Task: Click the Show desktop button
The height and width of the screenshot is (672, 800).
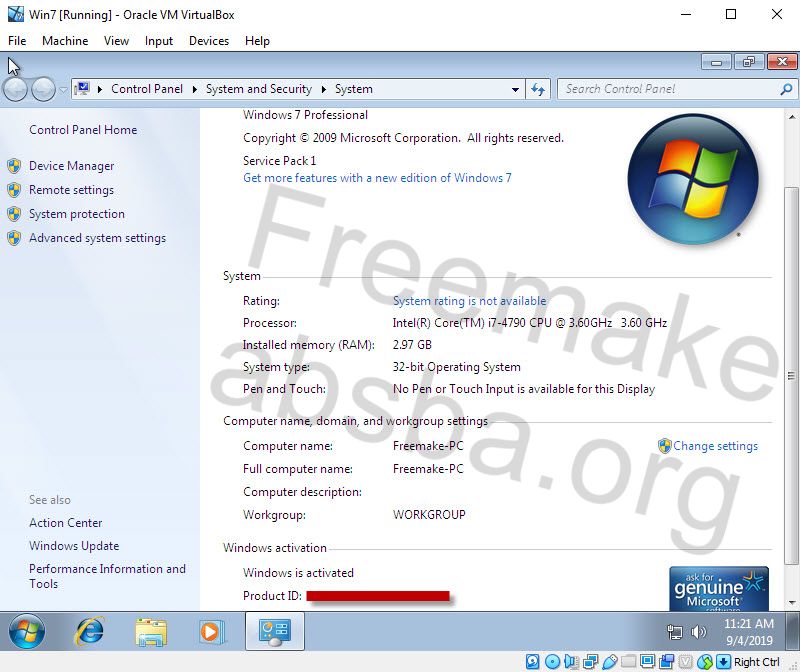Action: pos(792,631)
